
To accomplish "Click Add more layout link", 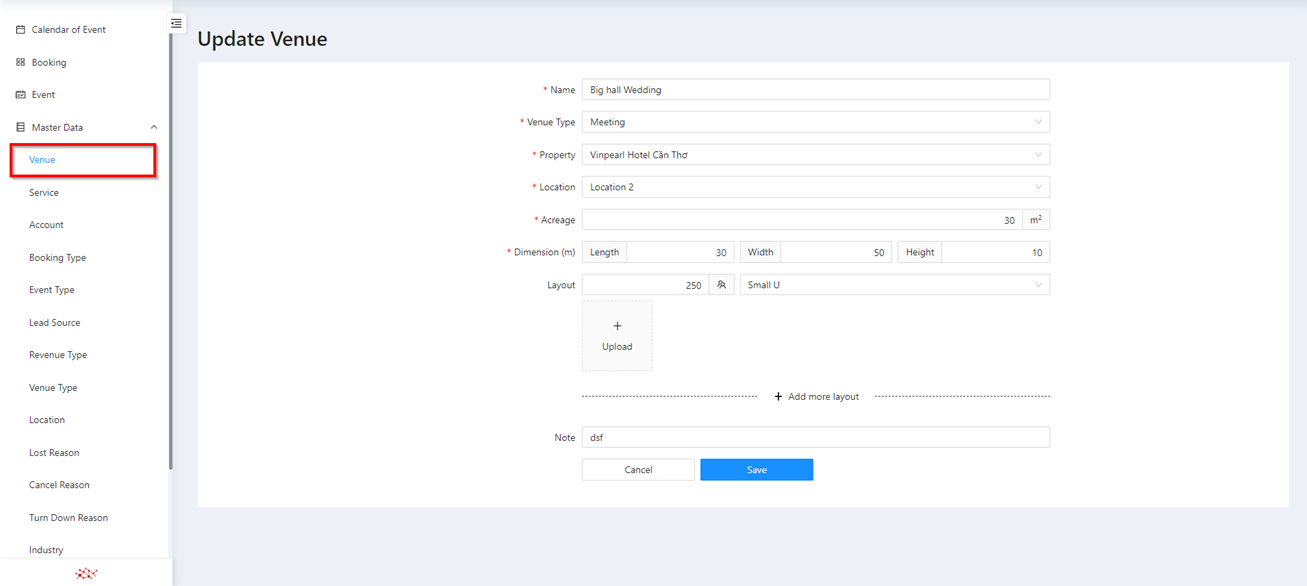I will click(x=816, y=397).
